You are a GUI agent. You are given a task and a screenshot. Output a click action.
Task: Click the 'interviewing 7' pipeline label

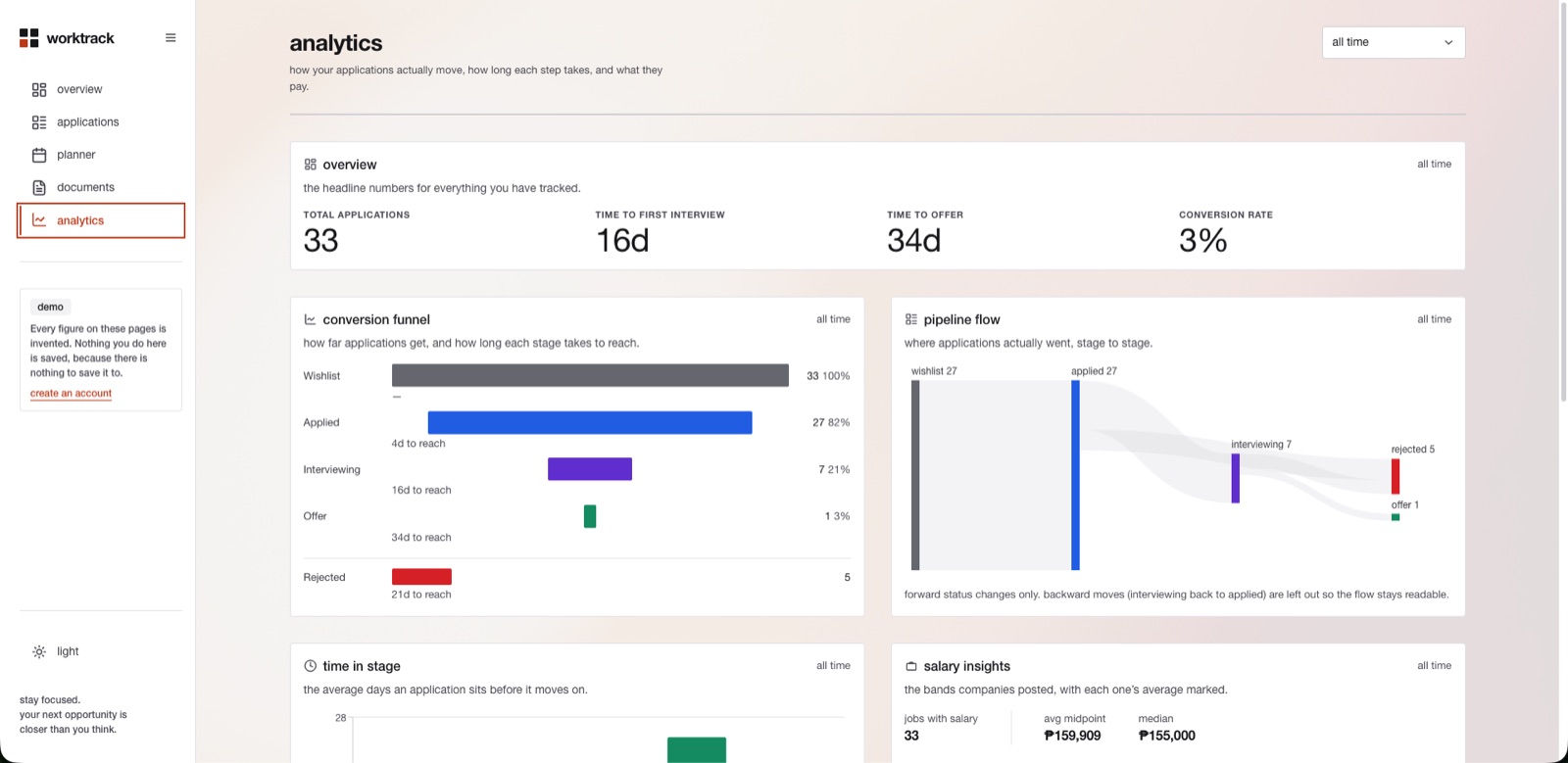point(1261,445)
